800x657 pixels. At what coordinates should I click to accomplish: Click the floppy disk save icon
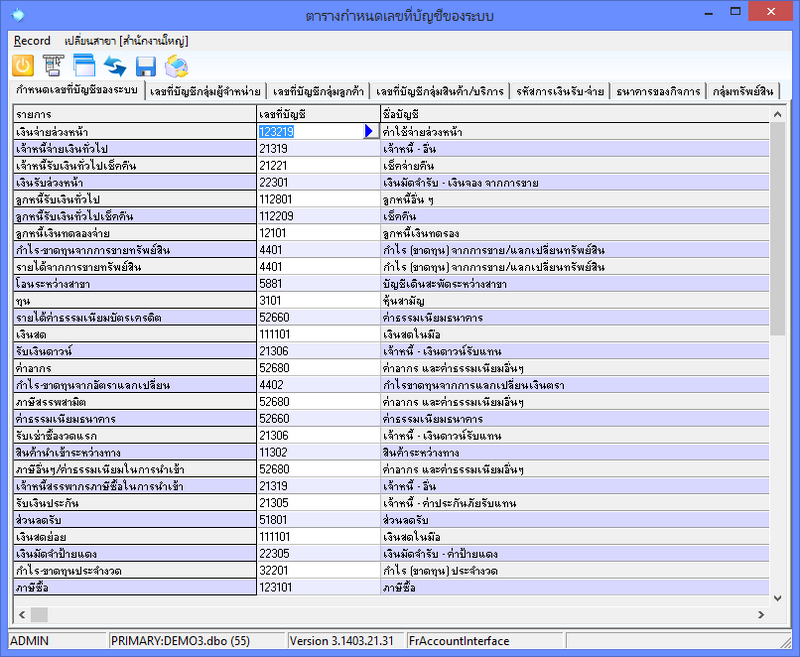pos(146,67)
